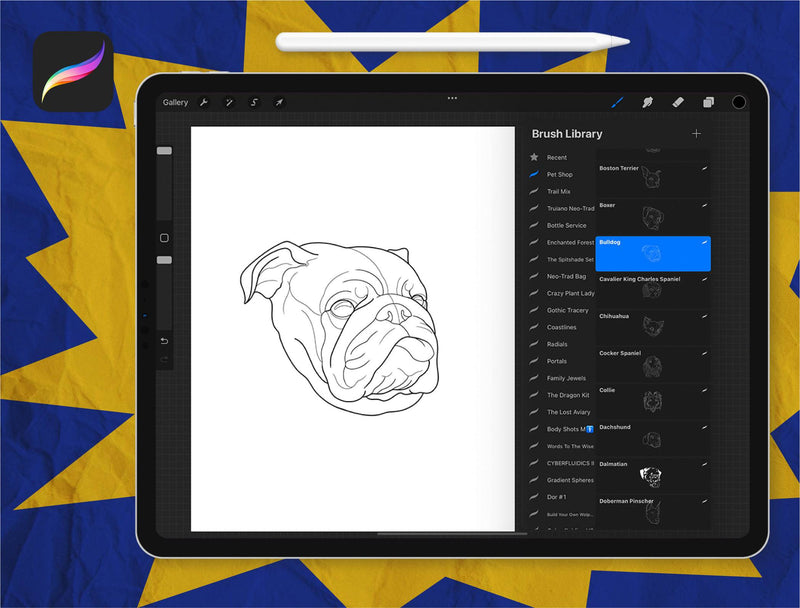The height and width of the screenshot is (608, 800).
Task: Open the Actions wrench menu
Action: pyautogui.click(x=204, y=102)
